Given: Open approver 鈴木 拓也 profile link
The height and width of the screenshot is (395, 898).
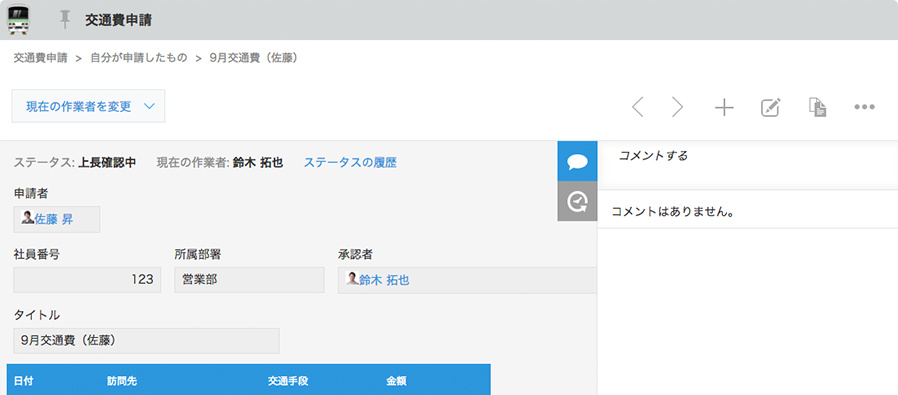Looking at the screenshot, I should click(x=384, y=280).
